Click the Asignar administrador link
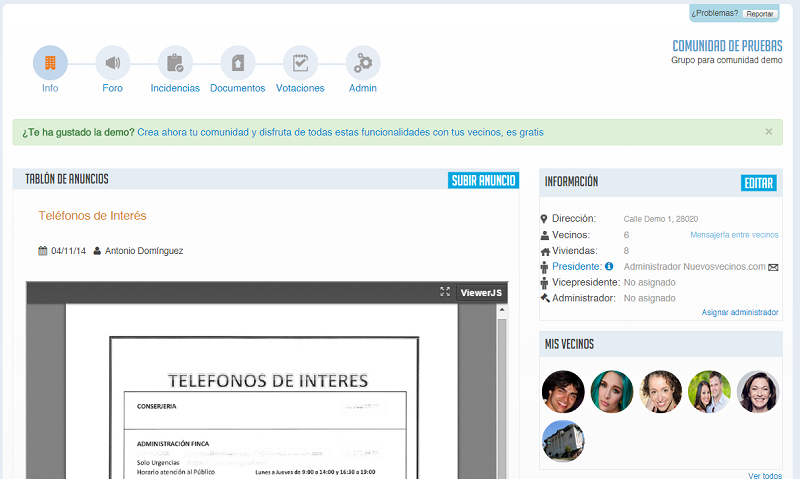The image size is (800, 479). point(740,312)
